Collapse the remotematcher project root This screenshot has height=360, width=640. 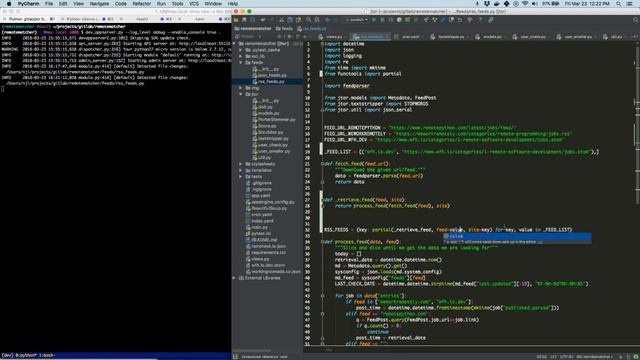(x=234, y=43)
